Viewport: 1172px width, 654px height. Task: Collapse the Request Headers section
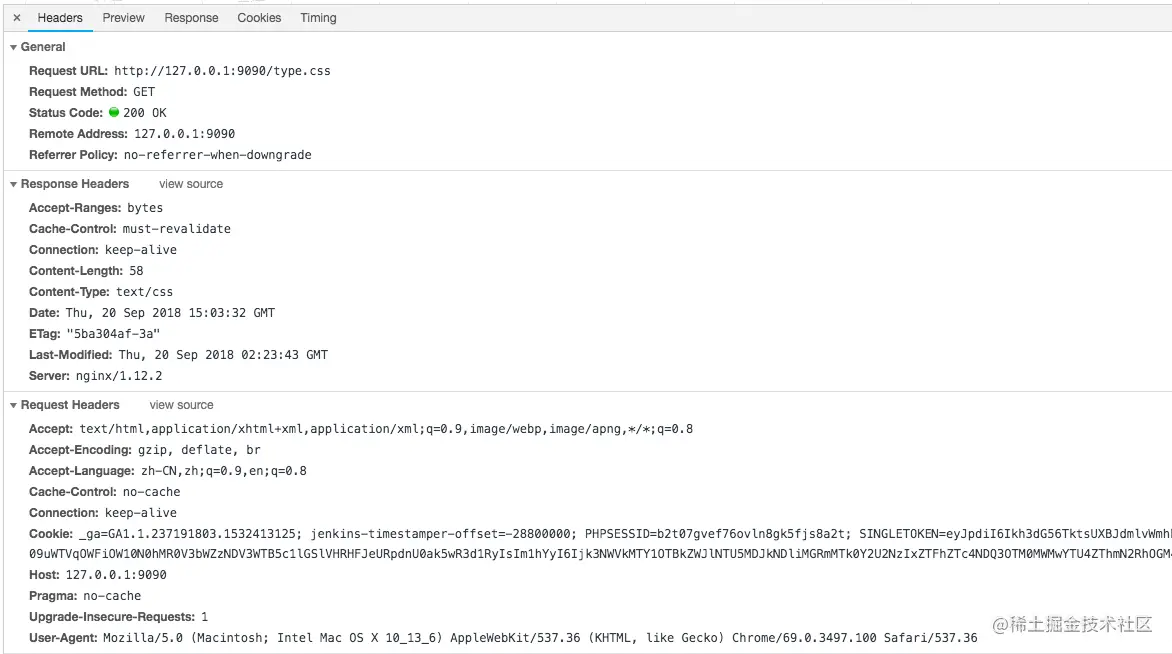[14, 405]
